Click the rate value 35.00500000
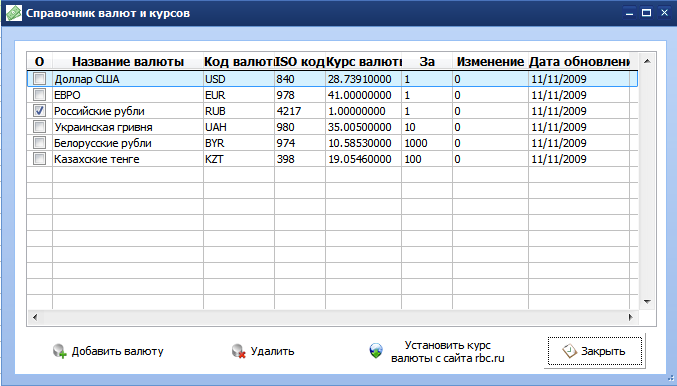677x386 pixels. (x=359, y=127)
